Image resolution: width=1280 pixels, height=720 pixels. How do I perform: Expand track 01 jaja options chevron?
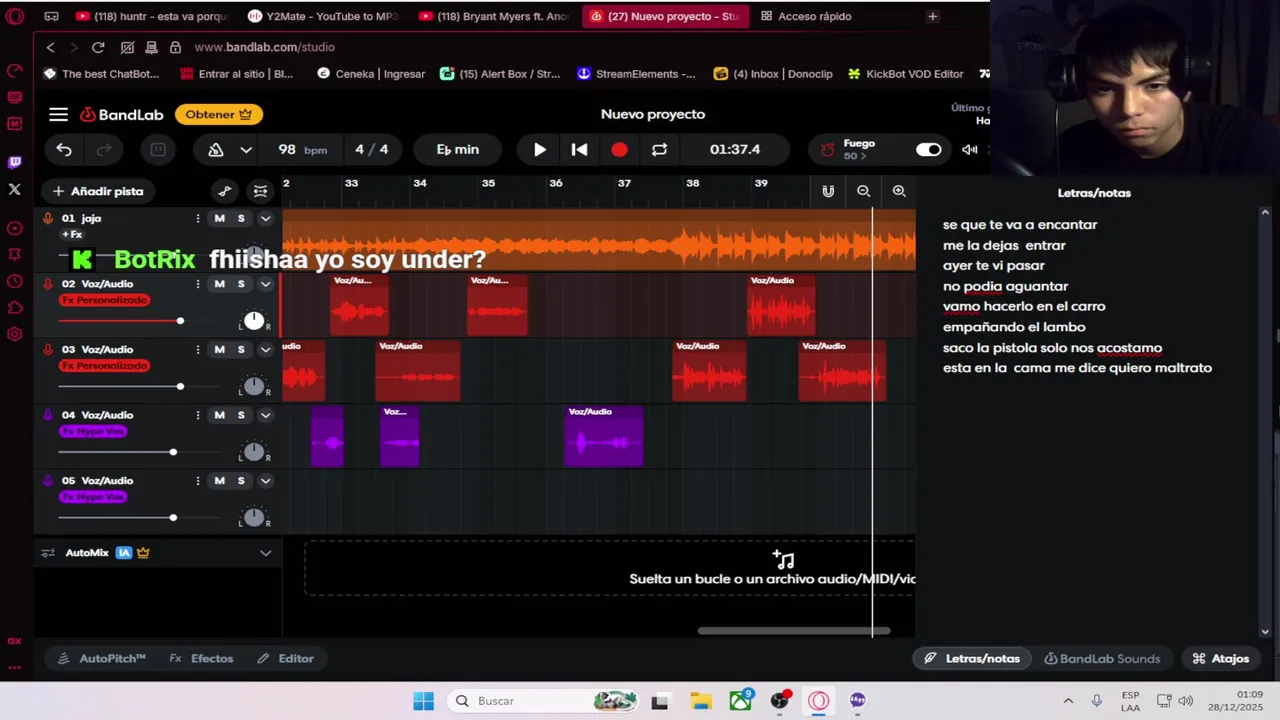click(265, 218)
